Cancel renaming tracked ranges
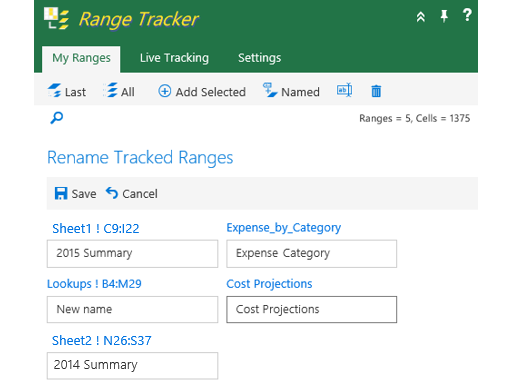512x384 pixels. pyautogui.click(x=132, y=194)
